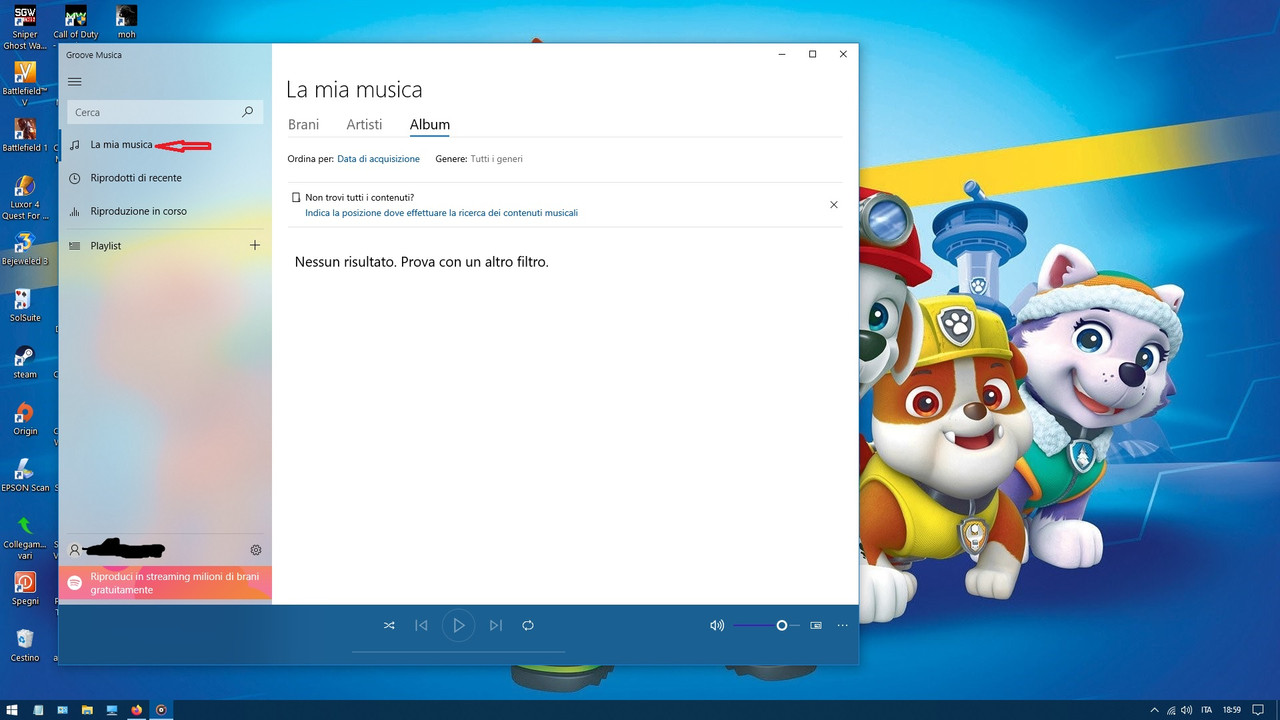Select Battlefield V desktop icon
The image size is (1280, 720).
point(25,84)
